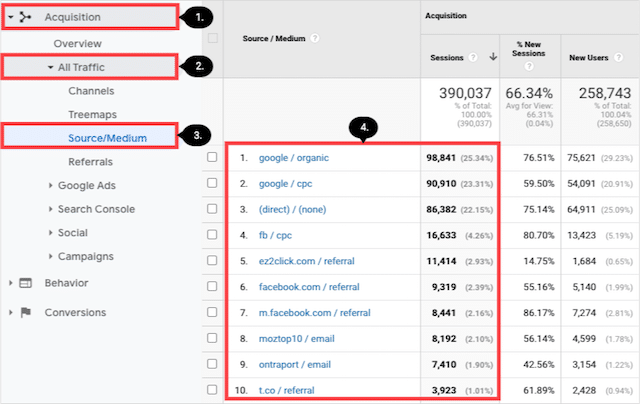Click the Sessions descending sort arrow
Viewport: 640px width, 404px height.
click(493, 58)
